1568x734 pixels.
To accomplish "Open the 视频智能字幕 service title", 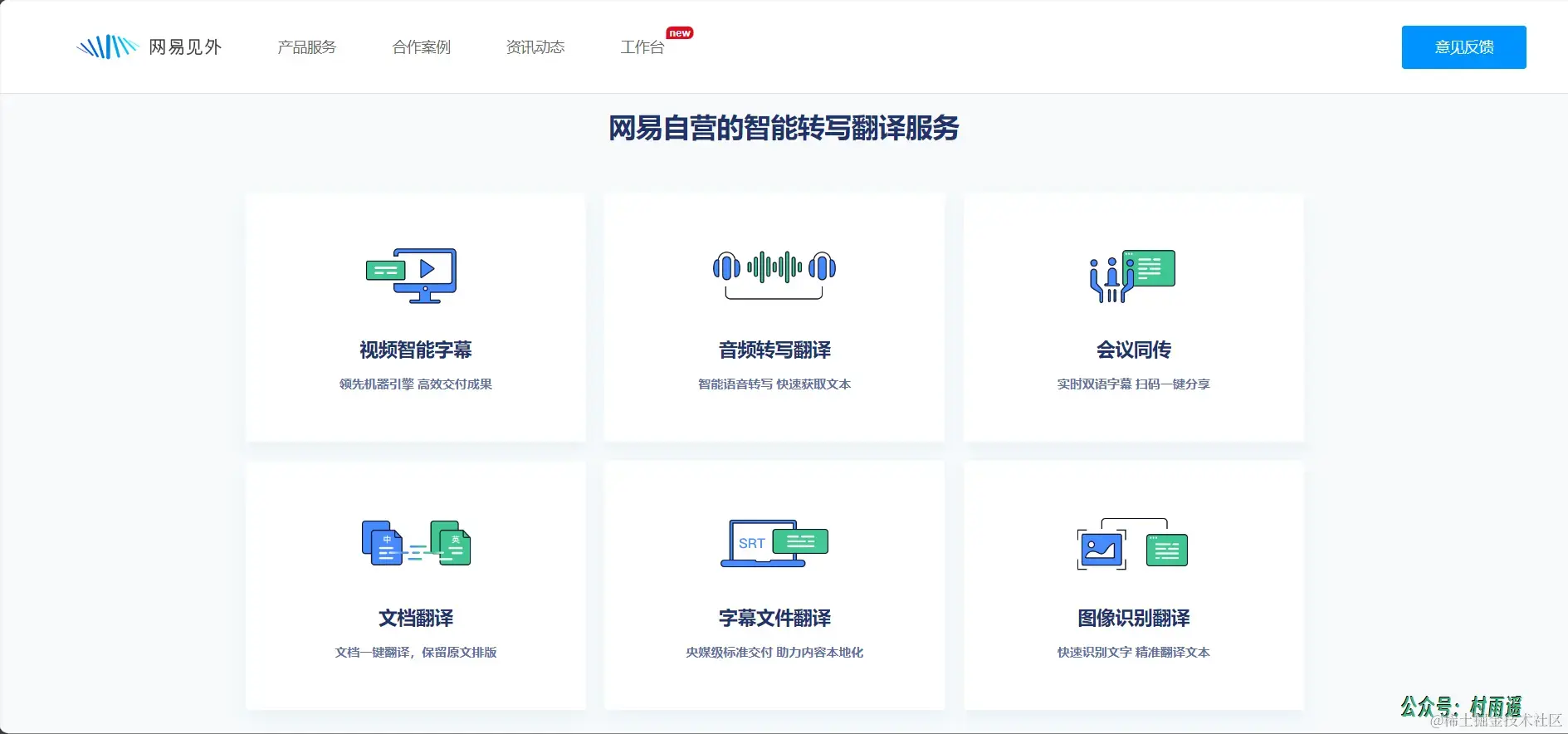I will click(x=416, y=350).
